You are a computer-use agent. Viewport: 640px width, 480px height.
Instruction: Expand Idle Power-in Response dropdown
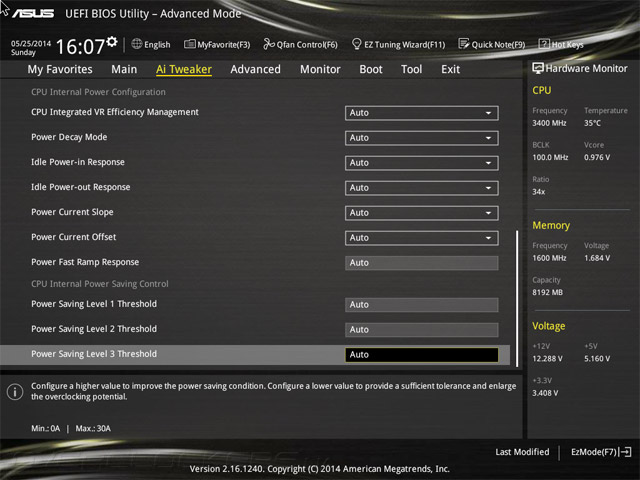pyautogui.click(x=422, y=163)
